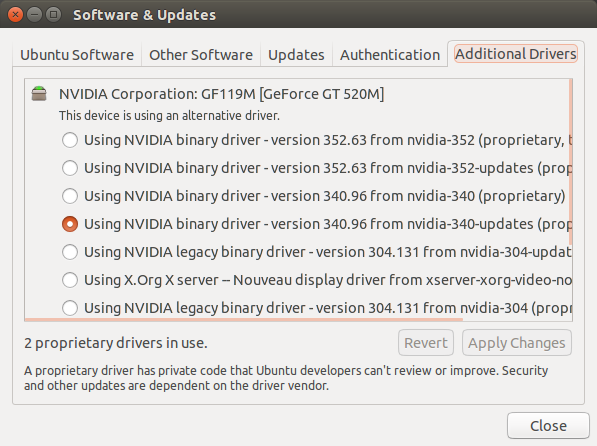Open the Other Software tab
Screen dimensions: 597x446
pyautogui.click(x=201, y=55)
